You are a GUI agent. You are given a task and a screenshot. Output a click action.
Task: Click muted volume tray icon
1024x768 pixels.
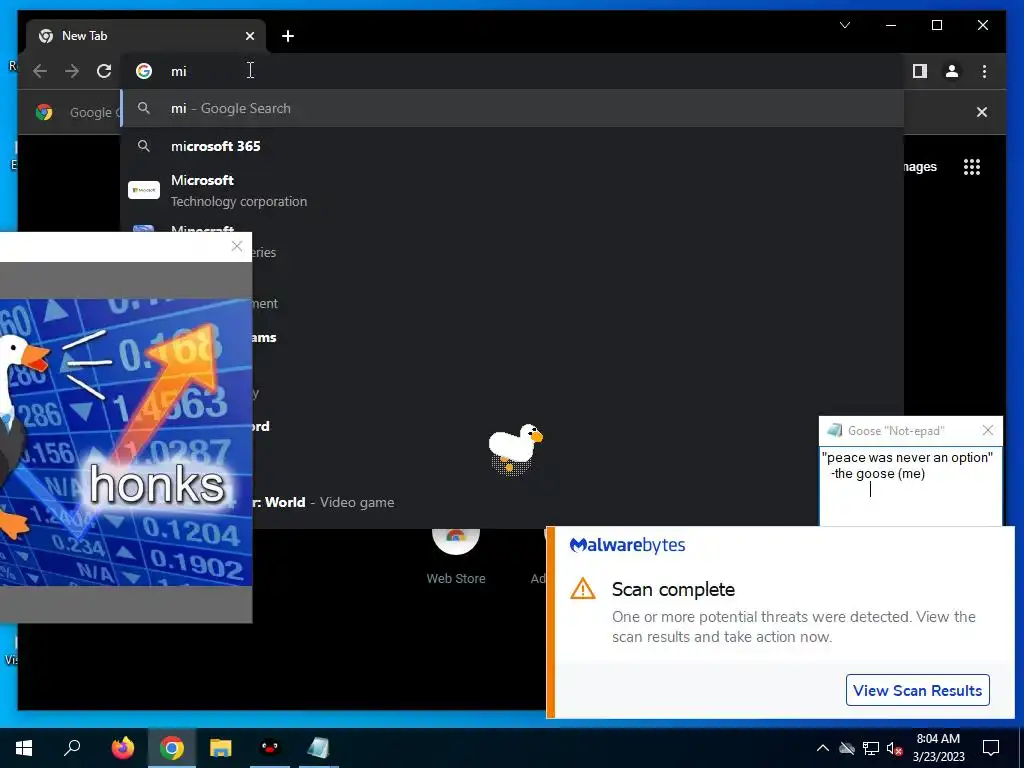coord(895,748)
